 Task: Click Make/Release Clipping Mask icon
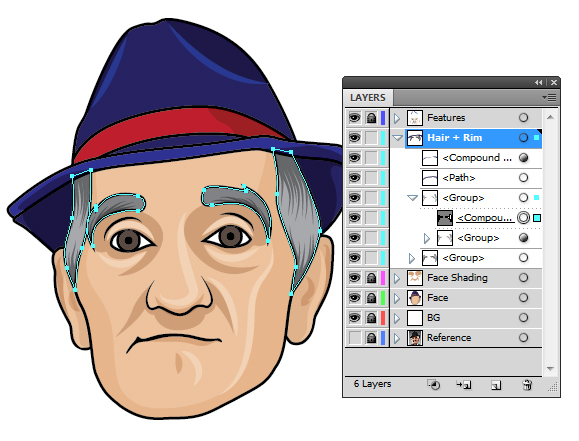[x=434, y=385]
